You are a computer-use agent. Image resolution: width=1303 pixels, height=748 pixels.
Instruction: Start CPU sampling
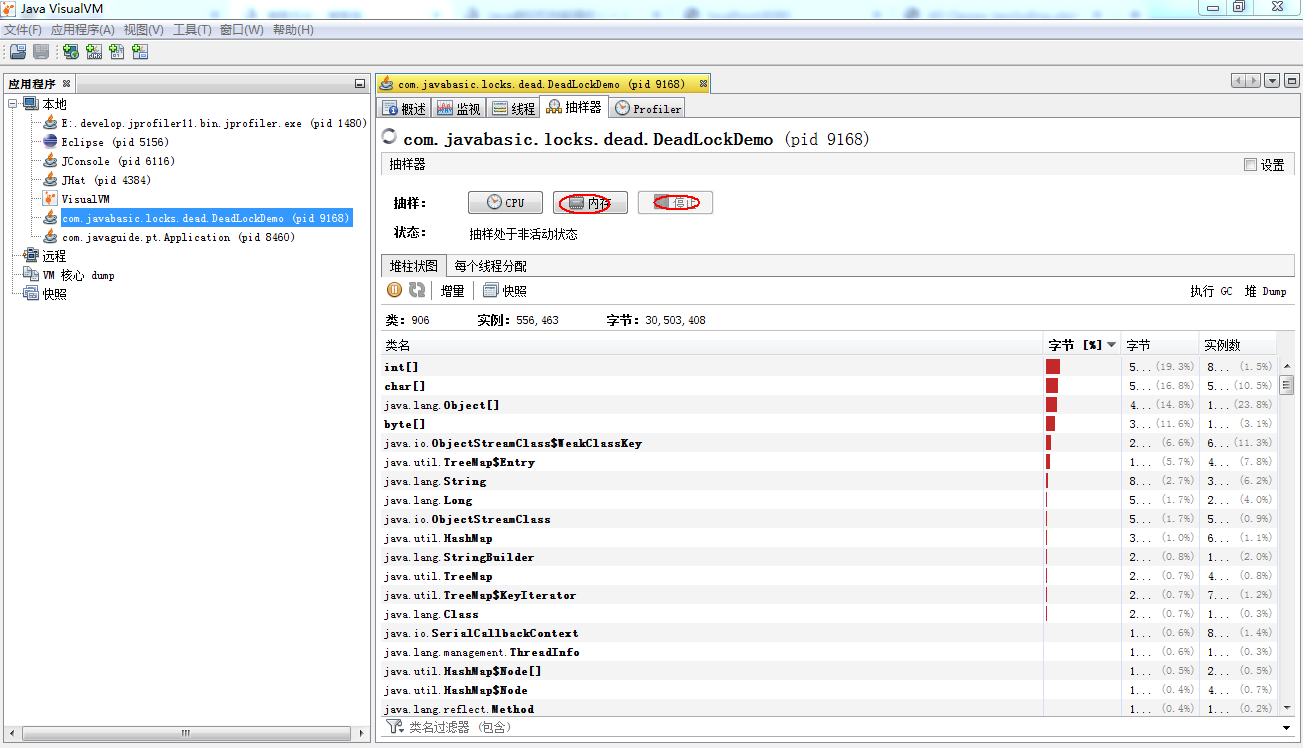[x=505, y=202]
